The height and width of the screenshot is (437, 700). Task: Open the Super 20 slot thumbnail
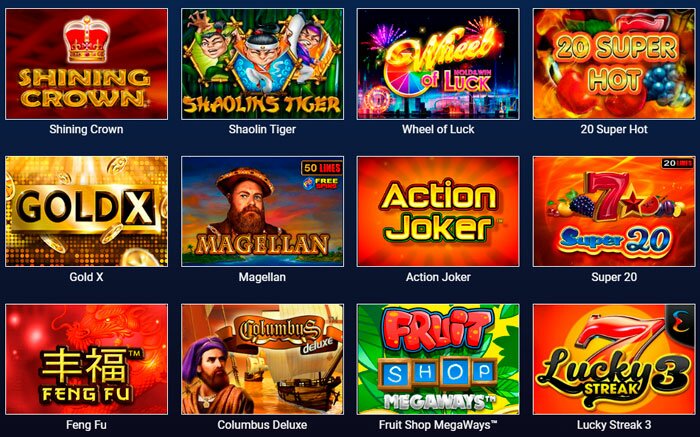[614, 212]
